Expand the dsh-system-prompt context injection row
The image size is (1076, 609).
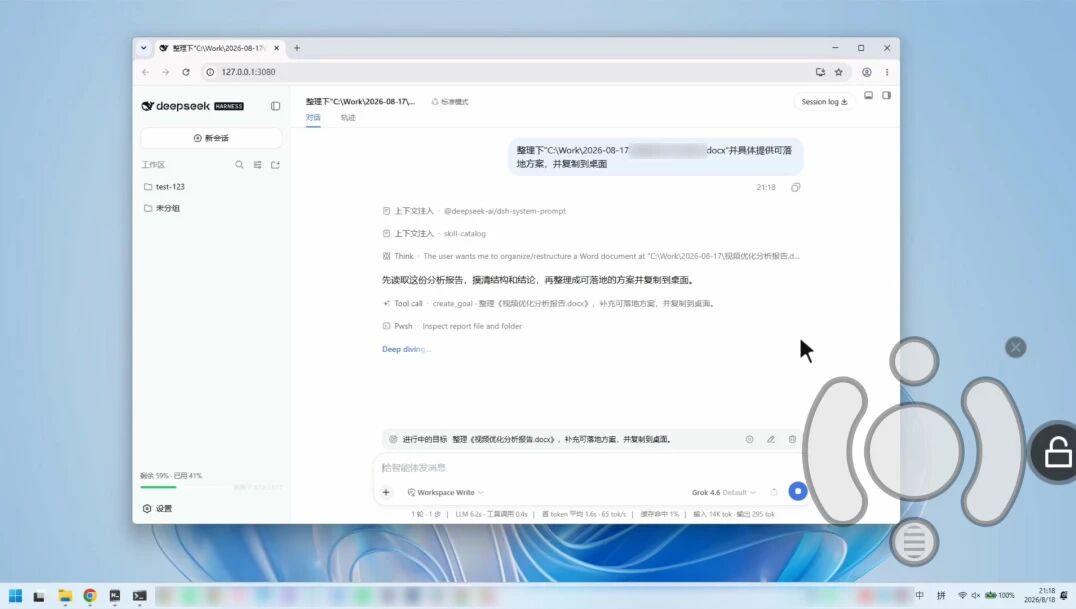pos(474,211)
